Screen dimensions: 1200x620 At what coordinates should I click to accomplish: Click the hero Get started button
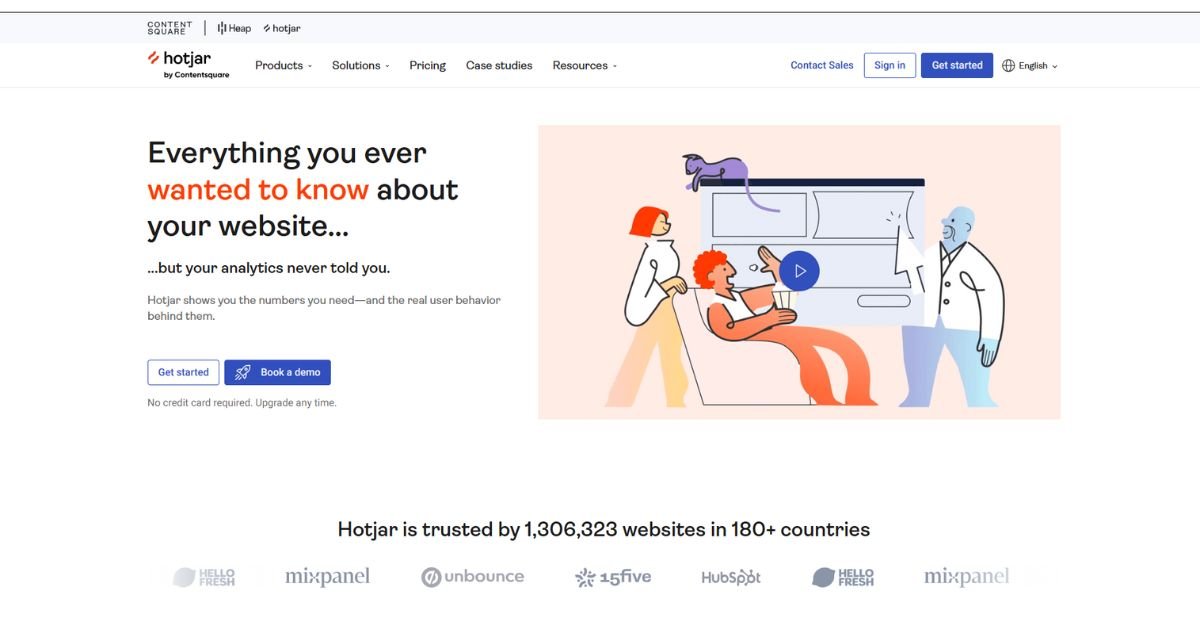[183, 372]
